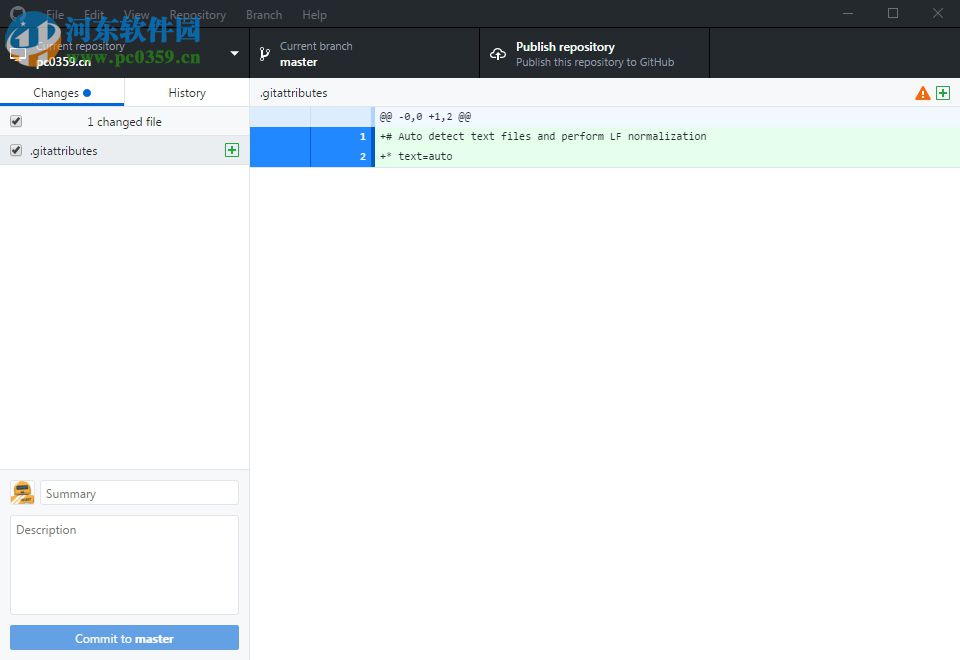Open the lint warning triangle in diff toolbar
Viewport: 960px width, 660px height.
(x=921, y=92)
